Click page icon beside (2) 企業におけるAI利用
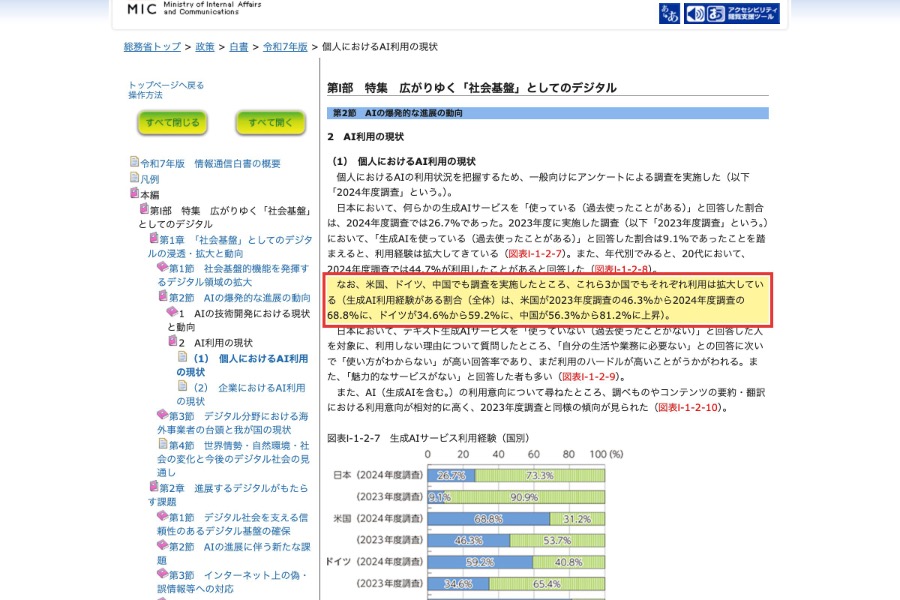 pos(183,386)
